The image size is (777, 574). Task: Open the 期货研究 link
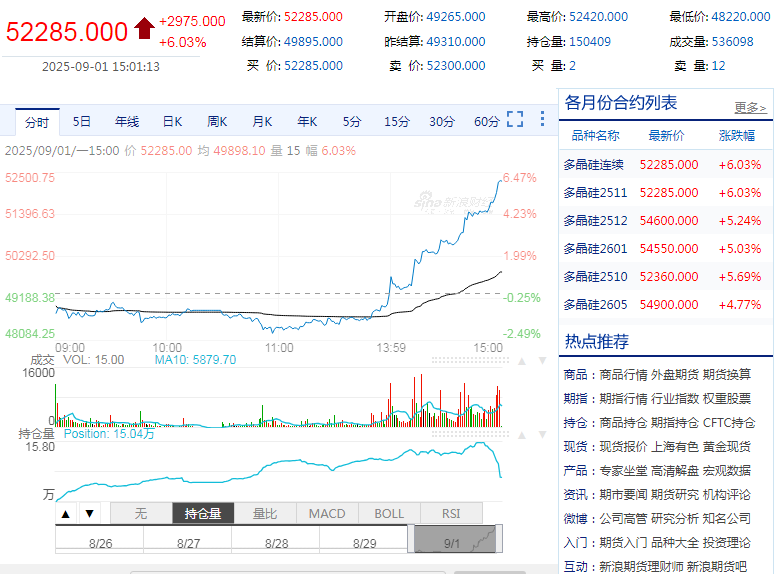point(675,495)
